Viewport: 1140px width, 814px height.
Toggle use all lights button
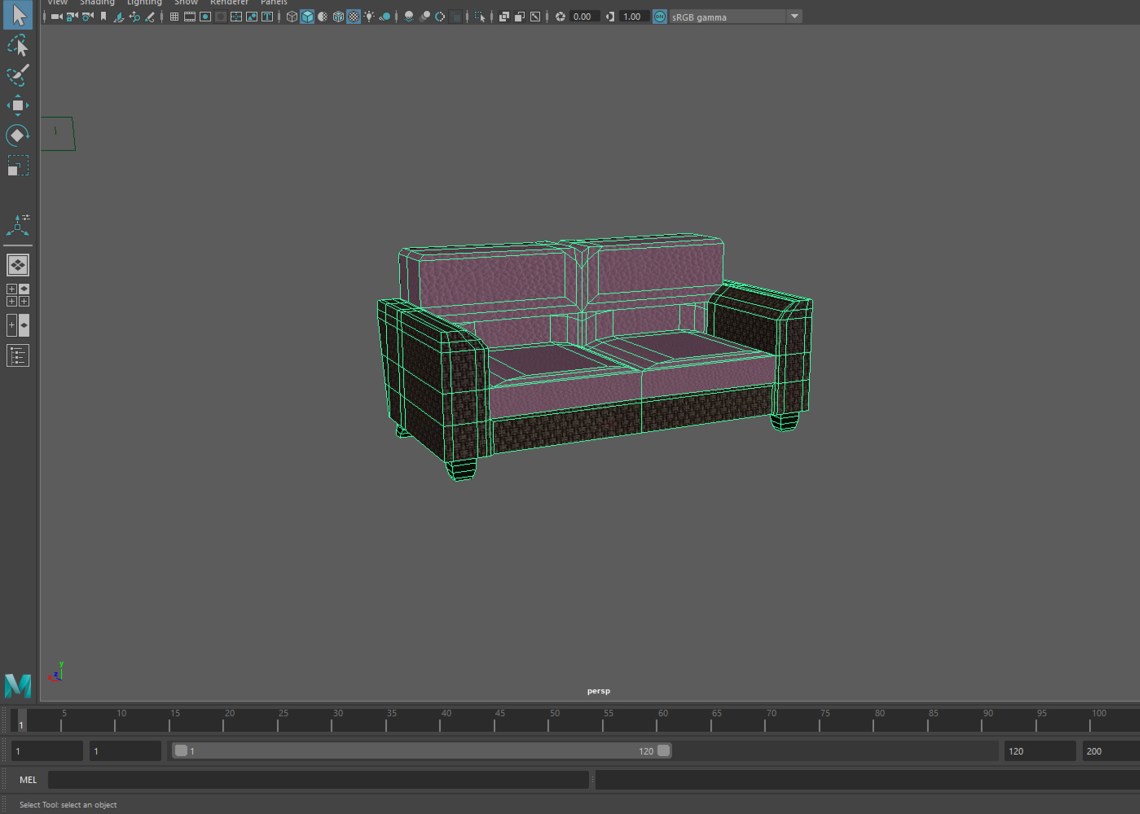pos(369,17)
